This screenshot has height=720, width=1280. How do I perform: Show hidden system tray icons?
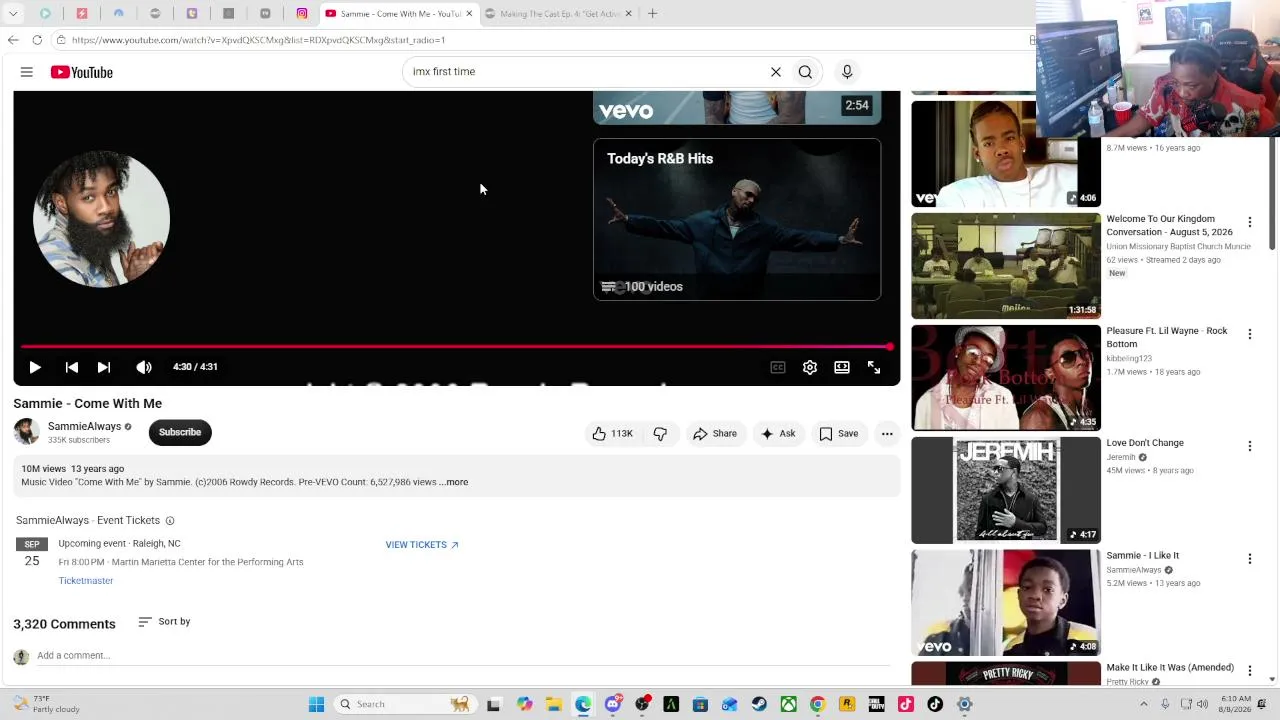click(1144, 704)
